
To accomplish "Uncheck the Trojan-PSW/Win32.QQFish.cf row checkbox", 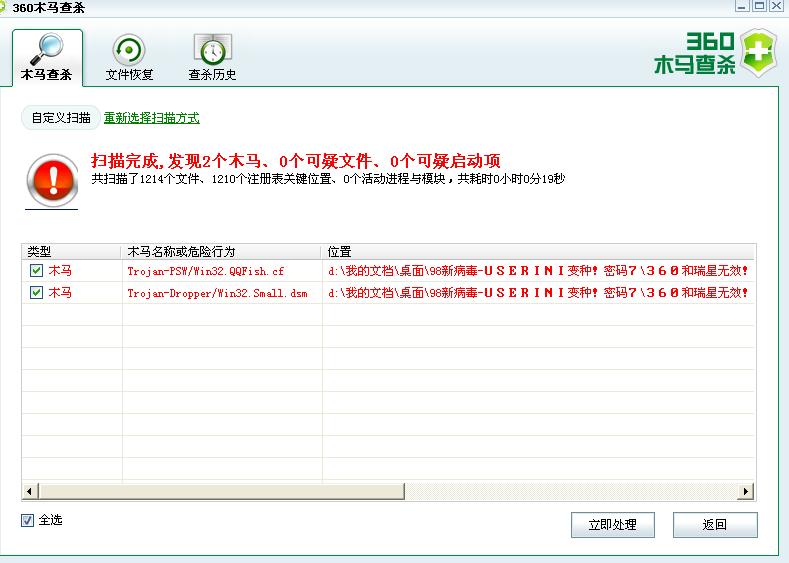I will coord(36,271).
